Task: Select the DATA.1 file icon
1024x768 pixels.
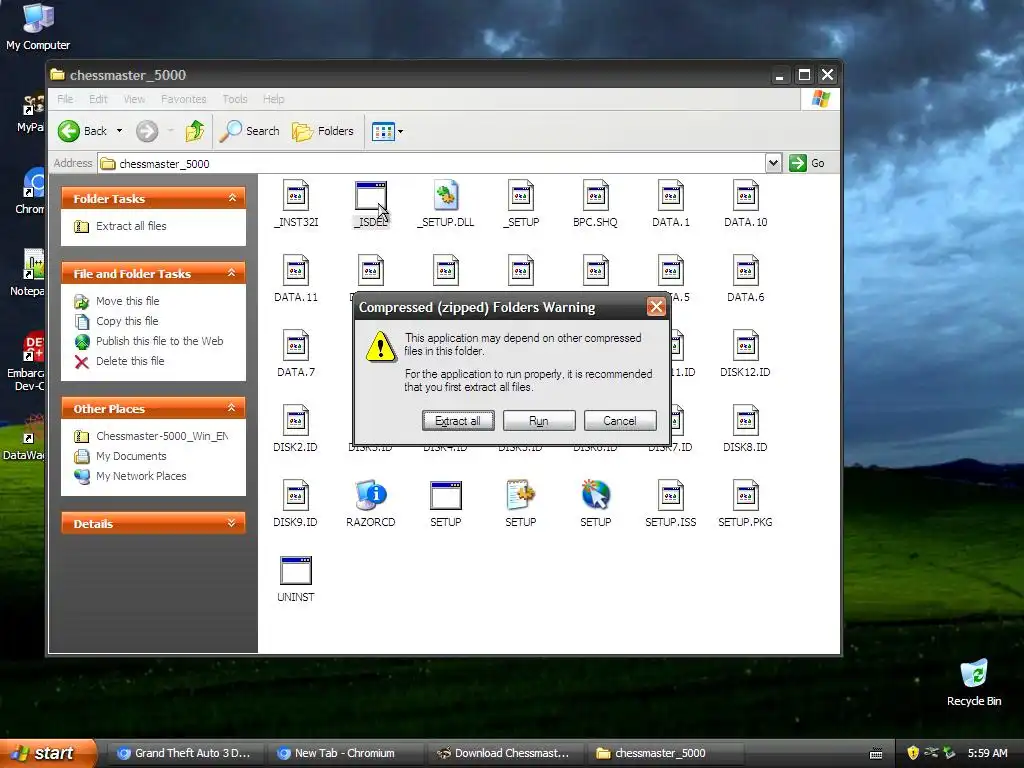Action: click(671, 195)
